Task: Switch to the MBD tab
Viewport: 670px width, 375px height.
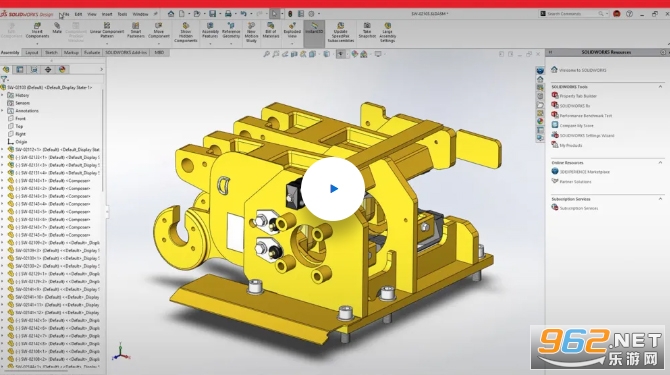Action: pyautogui.click(x=159, y=53)
